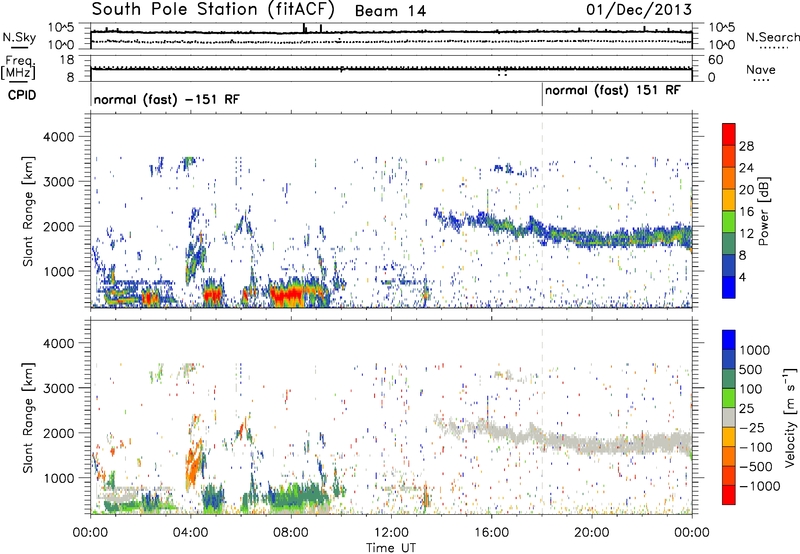Image resolution: width=800 pixels, height=554 pixels.
Task: Click the '4000' range label on power panel
Action: 59,137
